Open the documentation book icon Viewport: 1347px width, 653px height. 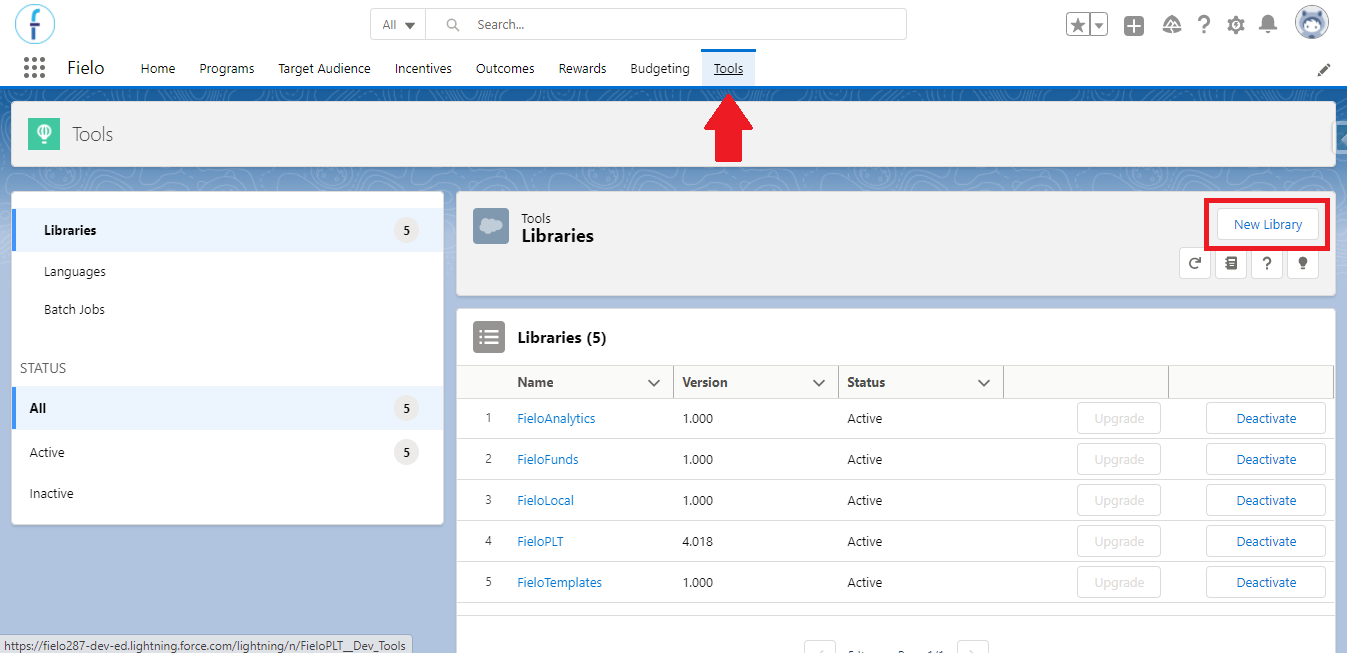click(x=1231, y=263)
